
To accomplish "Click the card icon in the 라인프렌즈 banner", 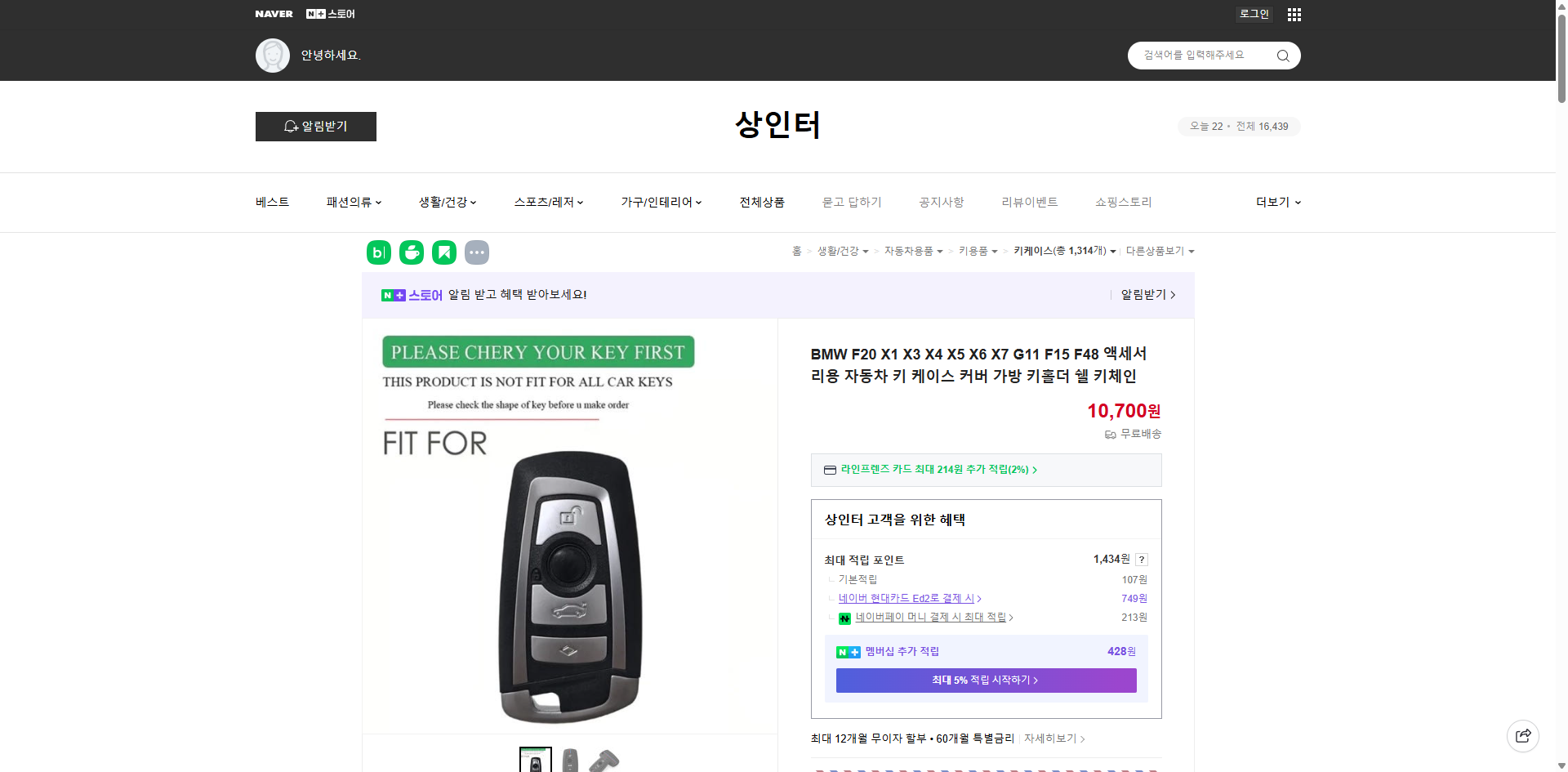I will click(x=830, y=470).
